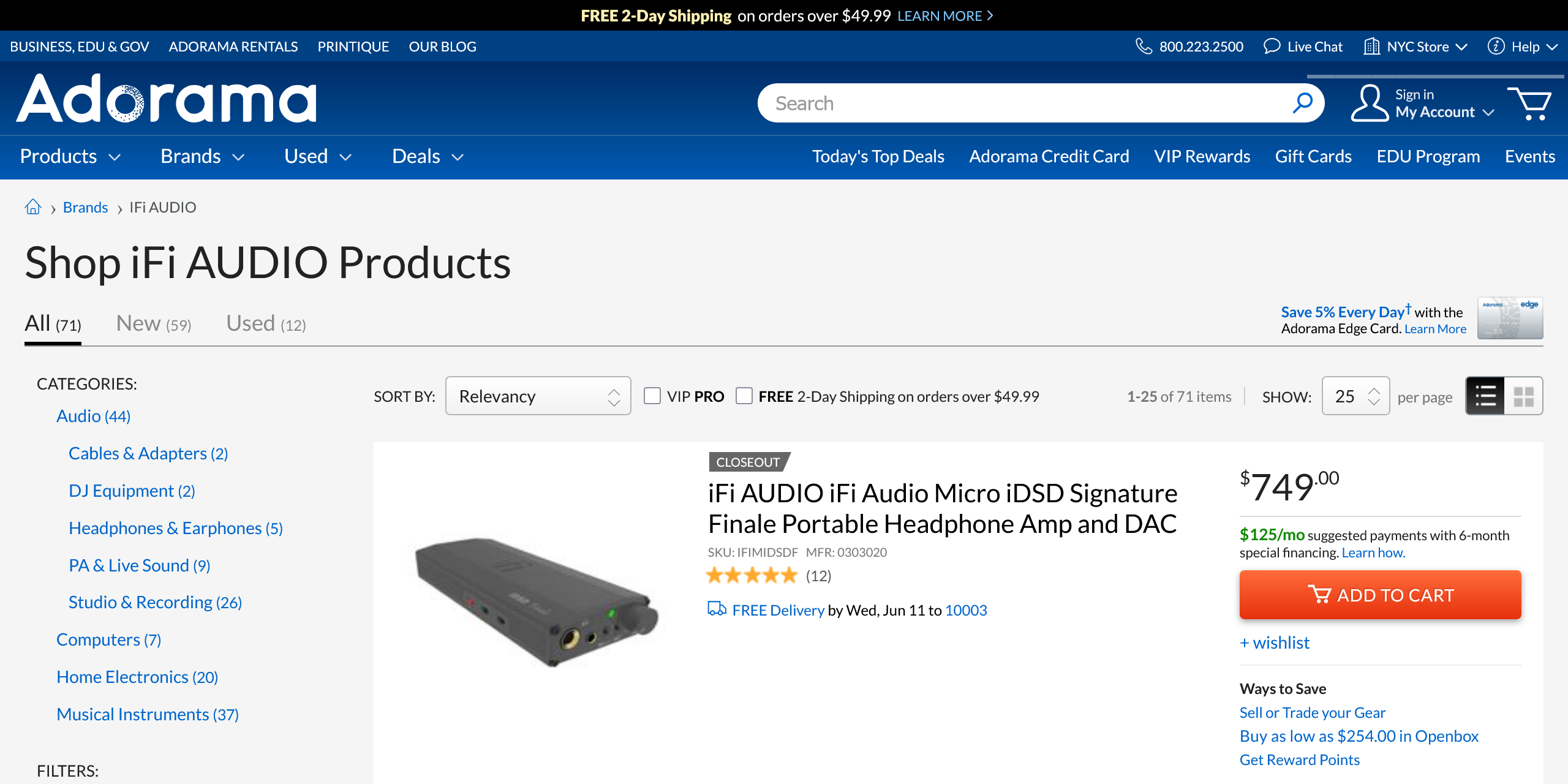Viewport: 1568px width, 784px height.
Task: Filter by Computers (7) category
Action: 108,639
